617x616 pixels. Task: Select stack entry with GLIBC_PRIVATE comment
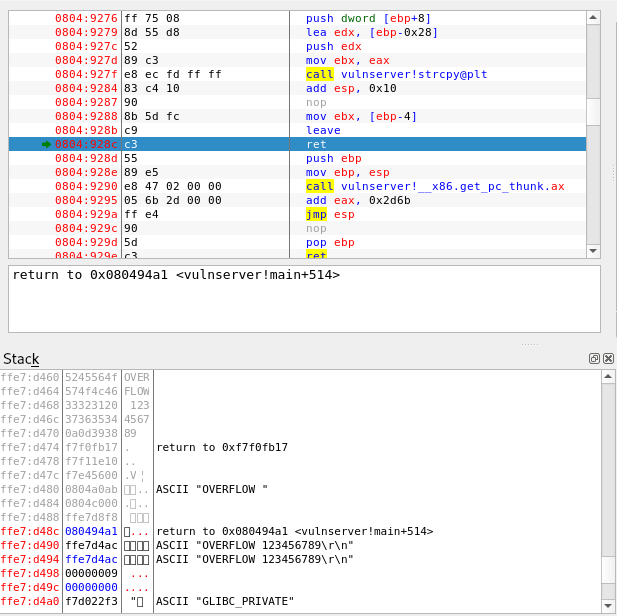(x=225, y=601)
